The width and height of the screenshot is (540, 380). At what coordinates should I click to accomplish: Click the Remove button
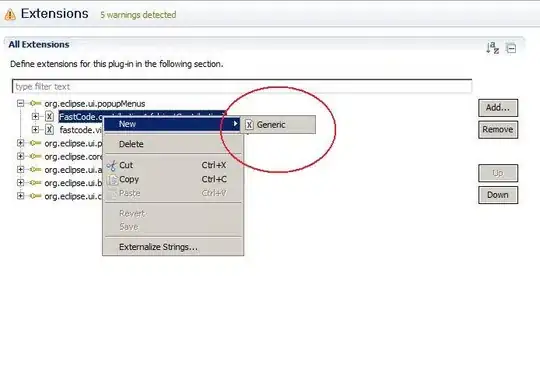[x=498, y=130]
